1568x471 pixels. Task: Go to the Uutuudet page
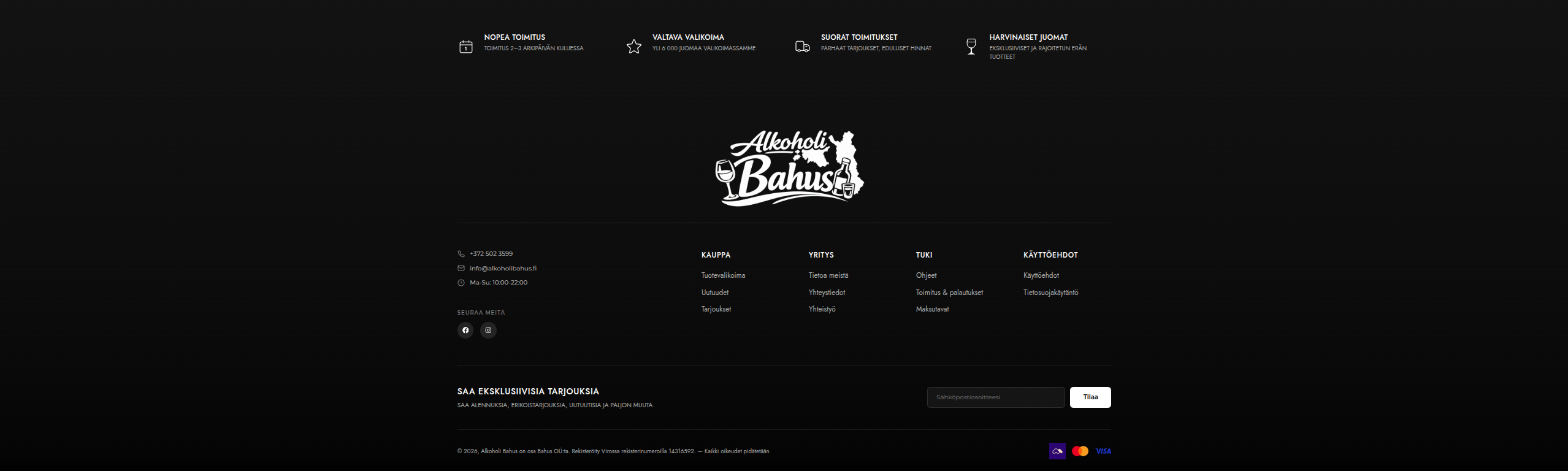point(715,293)
